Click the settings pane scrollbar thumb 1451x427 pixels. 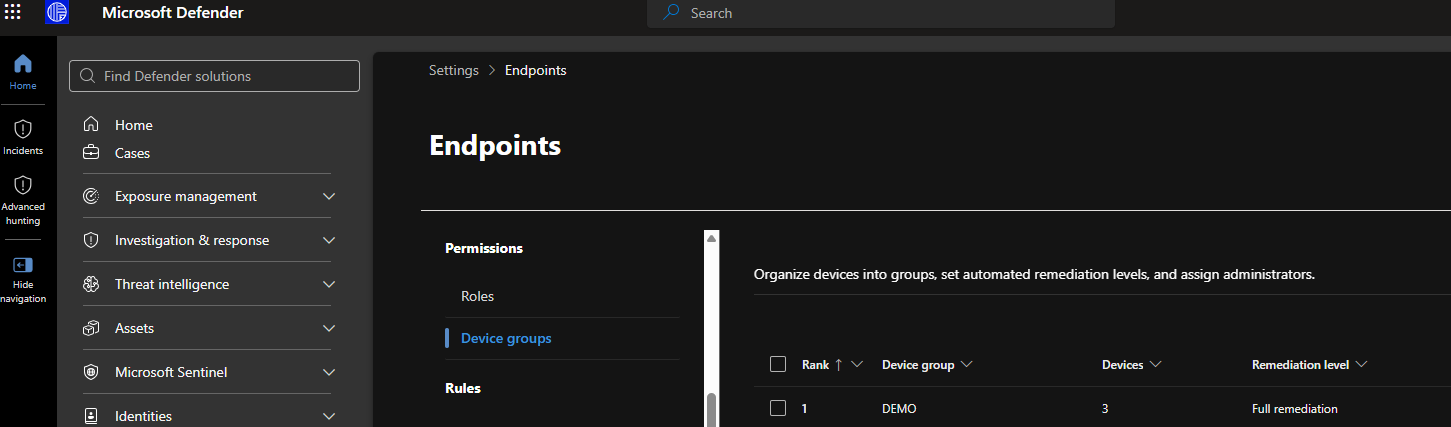712,410
